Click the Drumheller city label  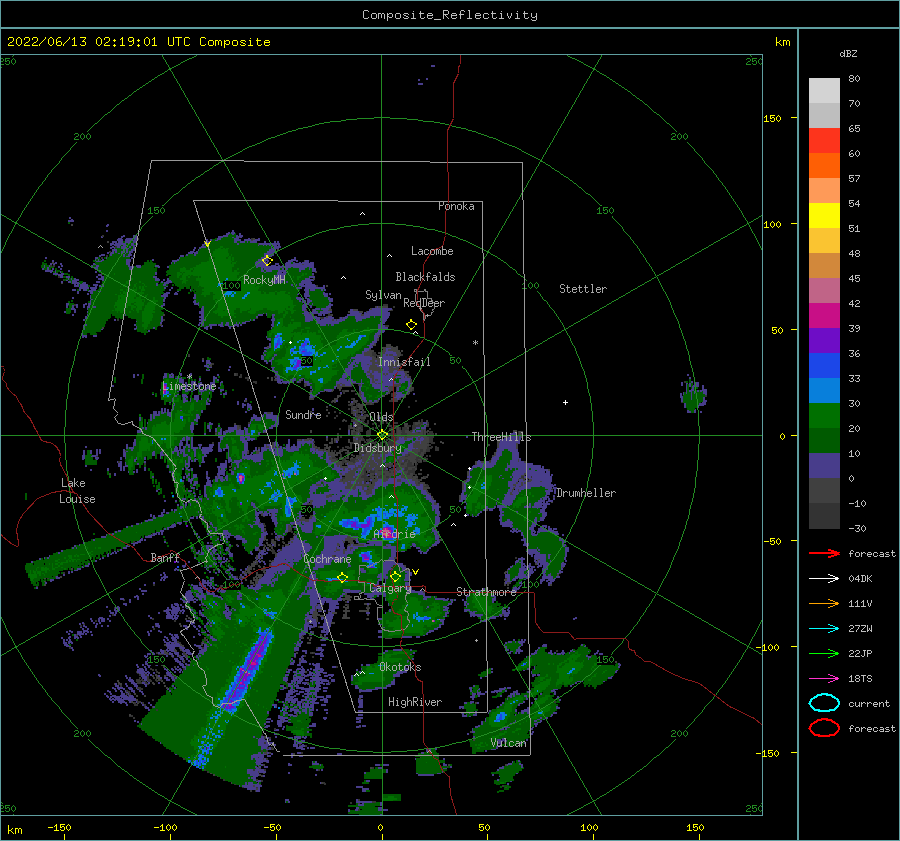tap(586, 493)
